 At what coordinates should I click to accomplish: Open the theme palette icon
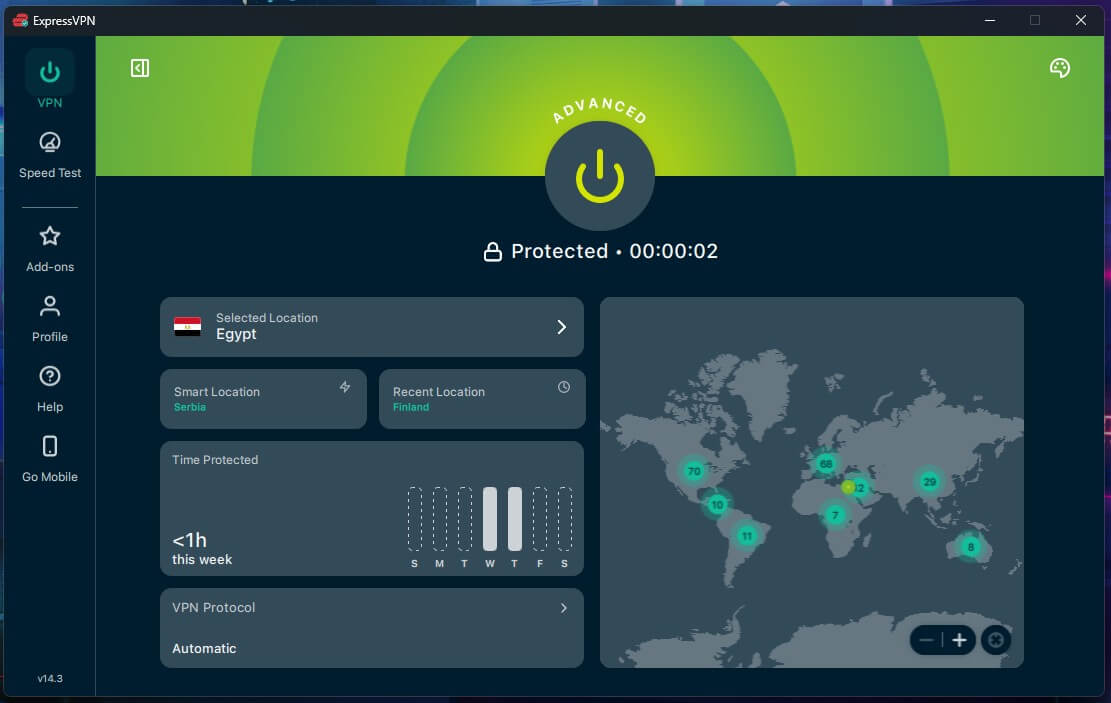[1059, 68]
